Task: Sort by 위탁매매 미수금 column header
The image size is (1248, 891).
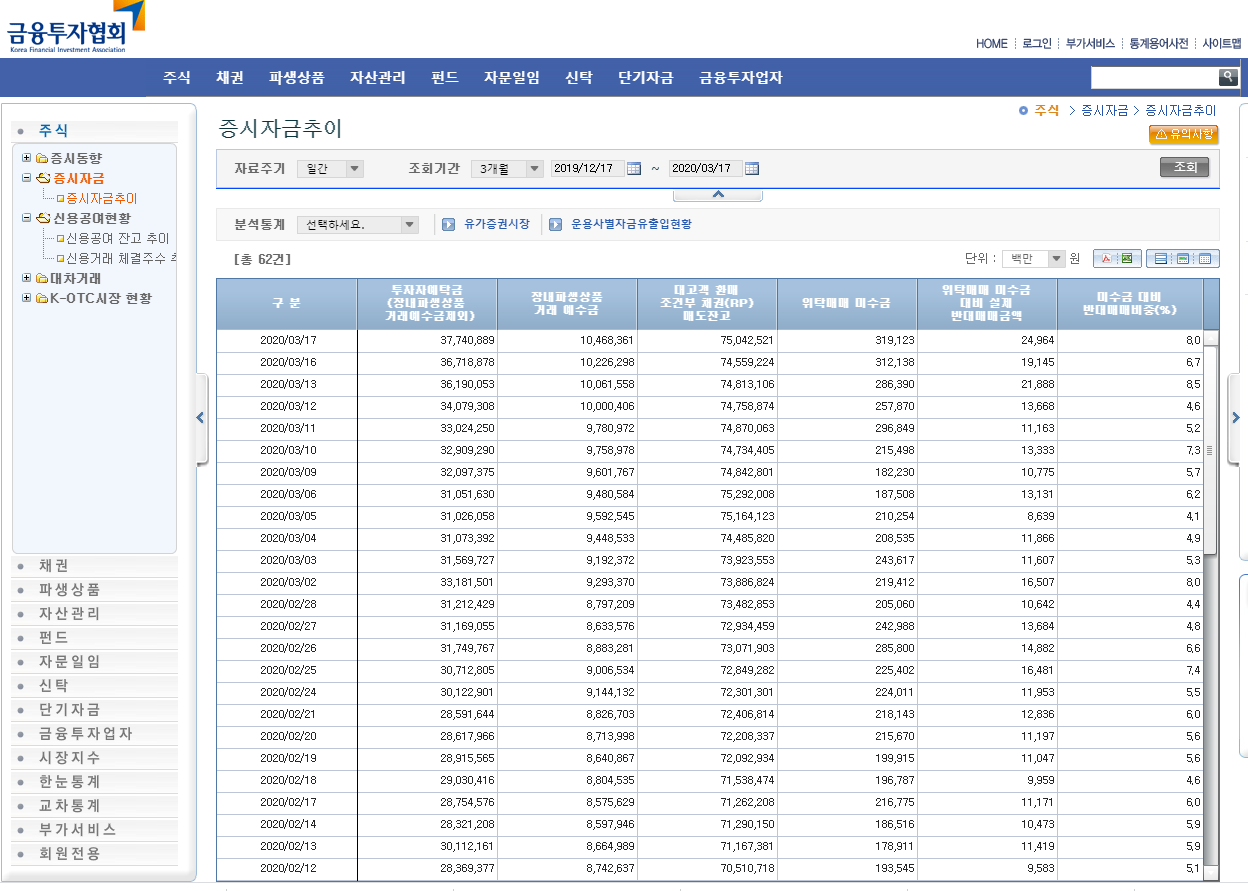Action: point(846,303)
